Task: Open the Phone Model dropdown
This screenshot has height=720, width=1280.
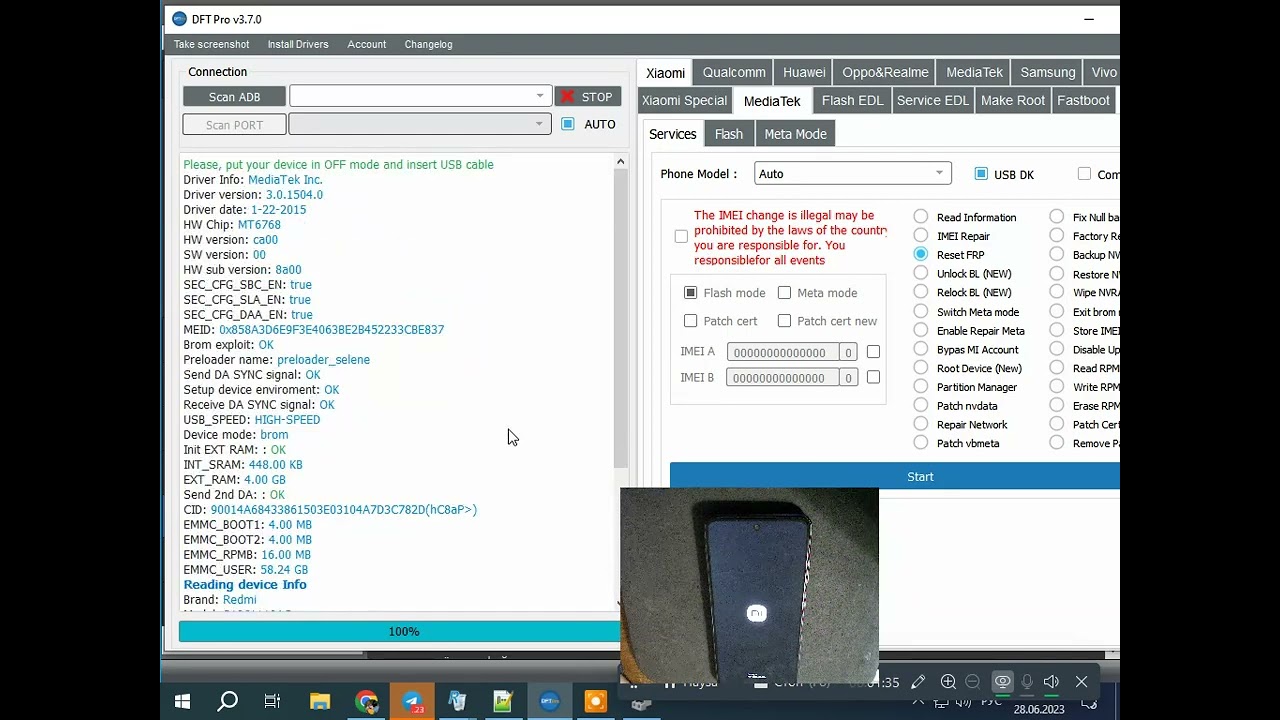Action: (x=853, y=174)
